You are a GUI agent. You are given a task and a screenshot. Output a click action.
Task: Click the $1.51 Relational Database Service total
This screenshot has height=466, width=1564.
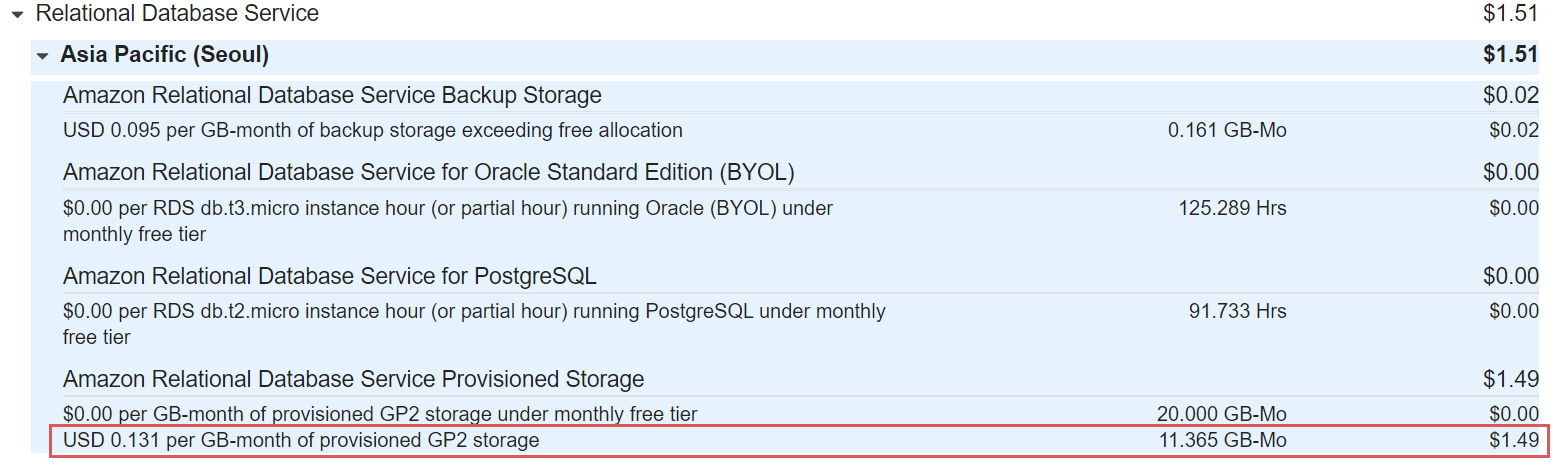click(x=1512, y=14)
